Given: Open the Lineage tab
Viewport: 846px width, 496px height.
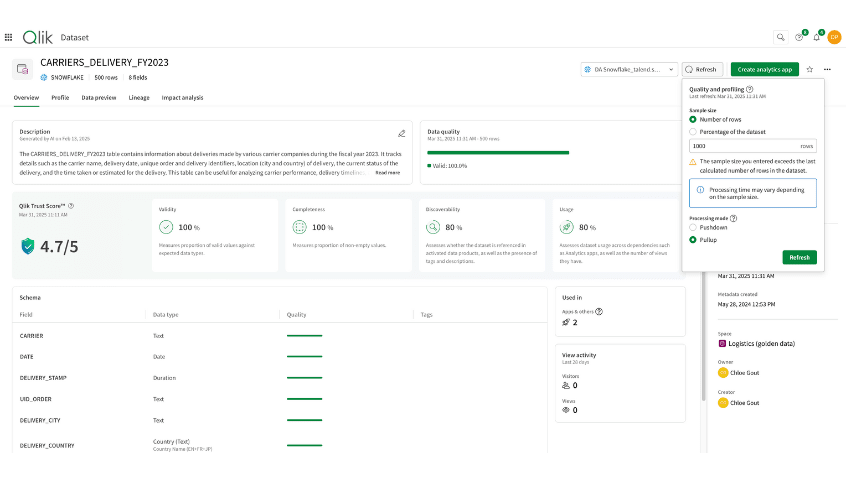Looking at the screenshot, I should point(139,98).
